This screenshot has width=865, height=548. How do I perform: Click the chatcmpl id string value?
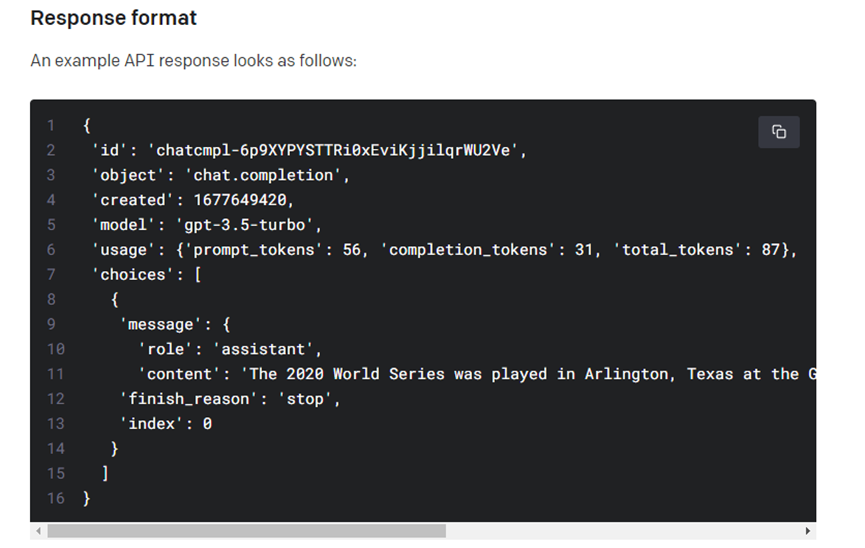pos(337,151)
